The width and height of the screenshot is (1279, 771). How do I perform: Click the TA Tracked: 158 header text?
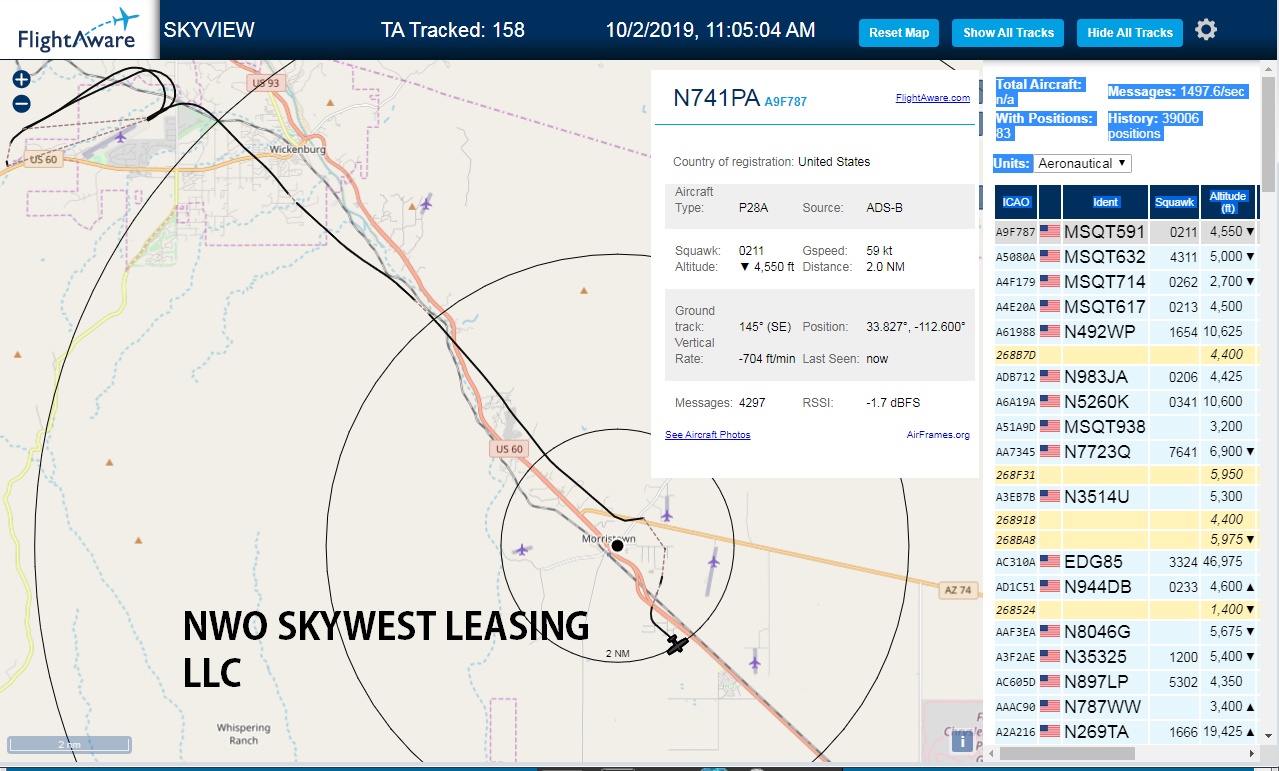[453, 30]
